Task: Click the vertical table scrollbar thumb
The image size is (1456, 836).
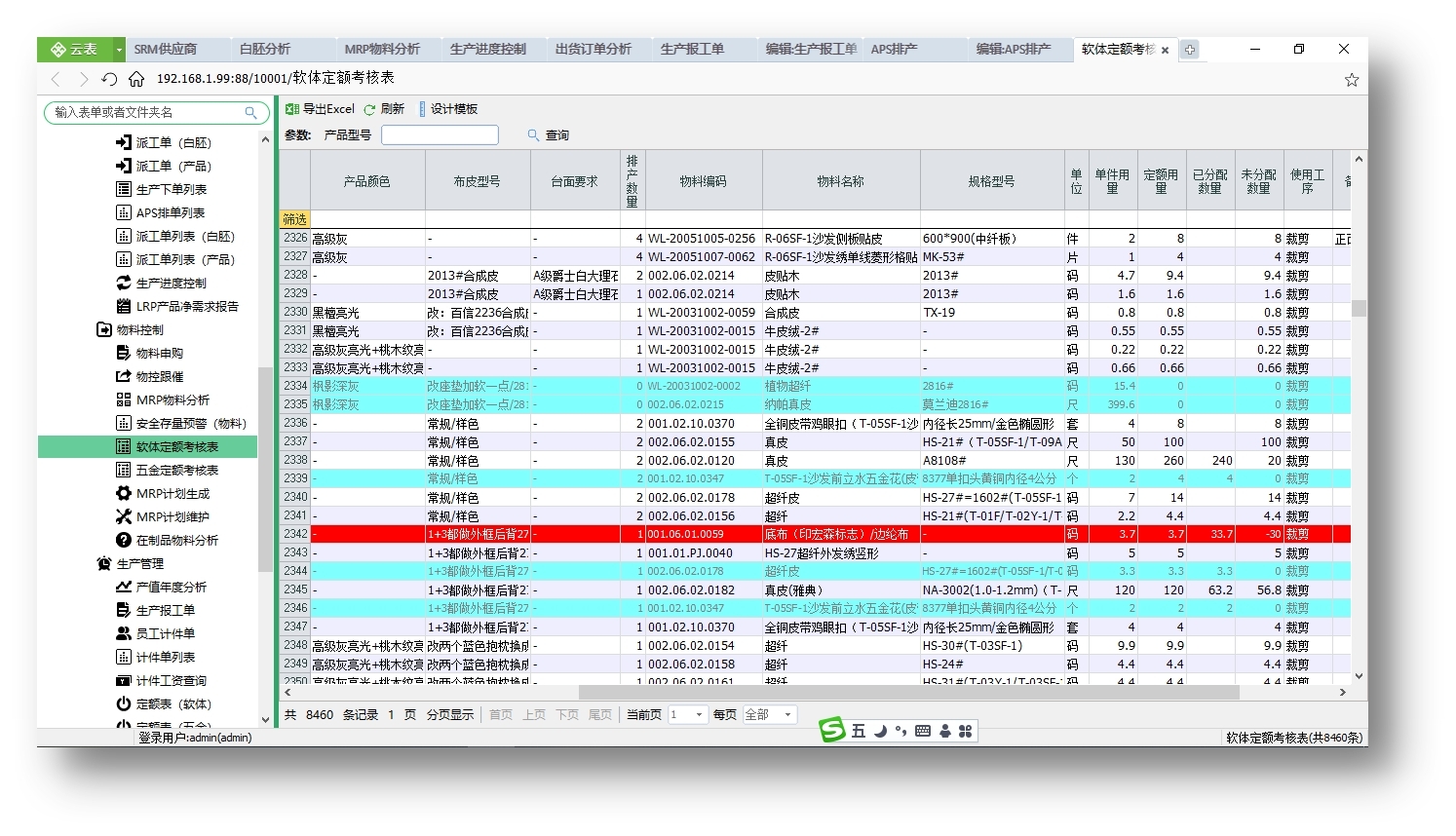Action: tap(1359, 308)
